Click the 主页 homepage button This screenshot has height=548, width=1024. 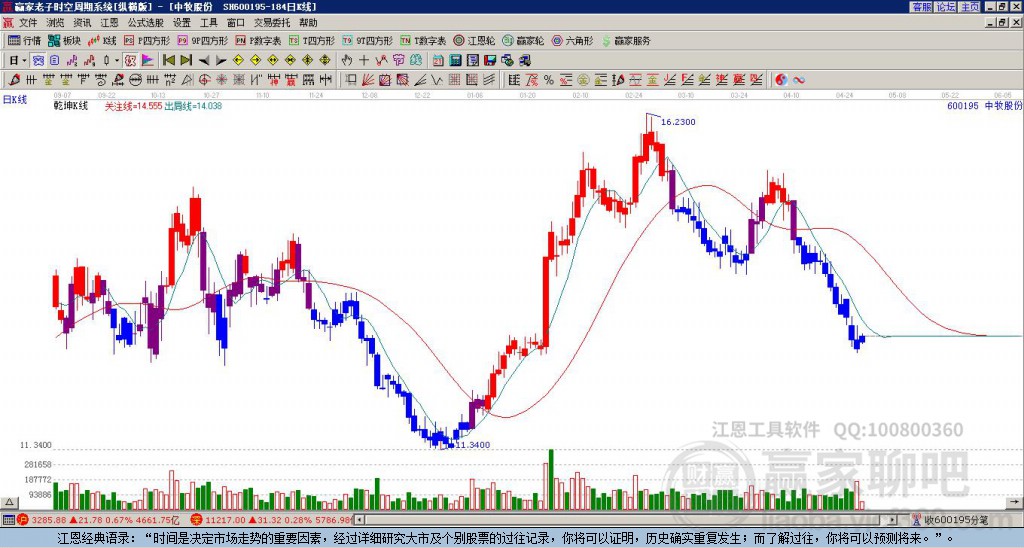click(x=970, y=7)
